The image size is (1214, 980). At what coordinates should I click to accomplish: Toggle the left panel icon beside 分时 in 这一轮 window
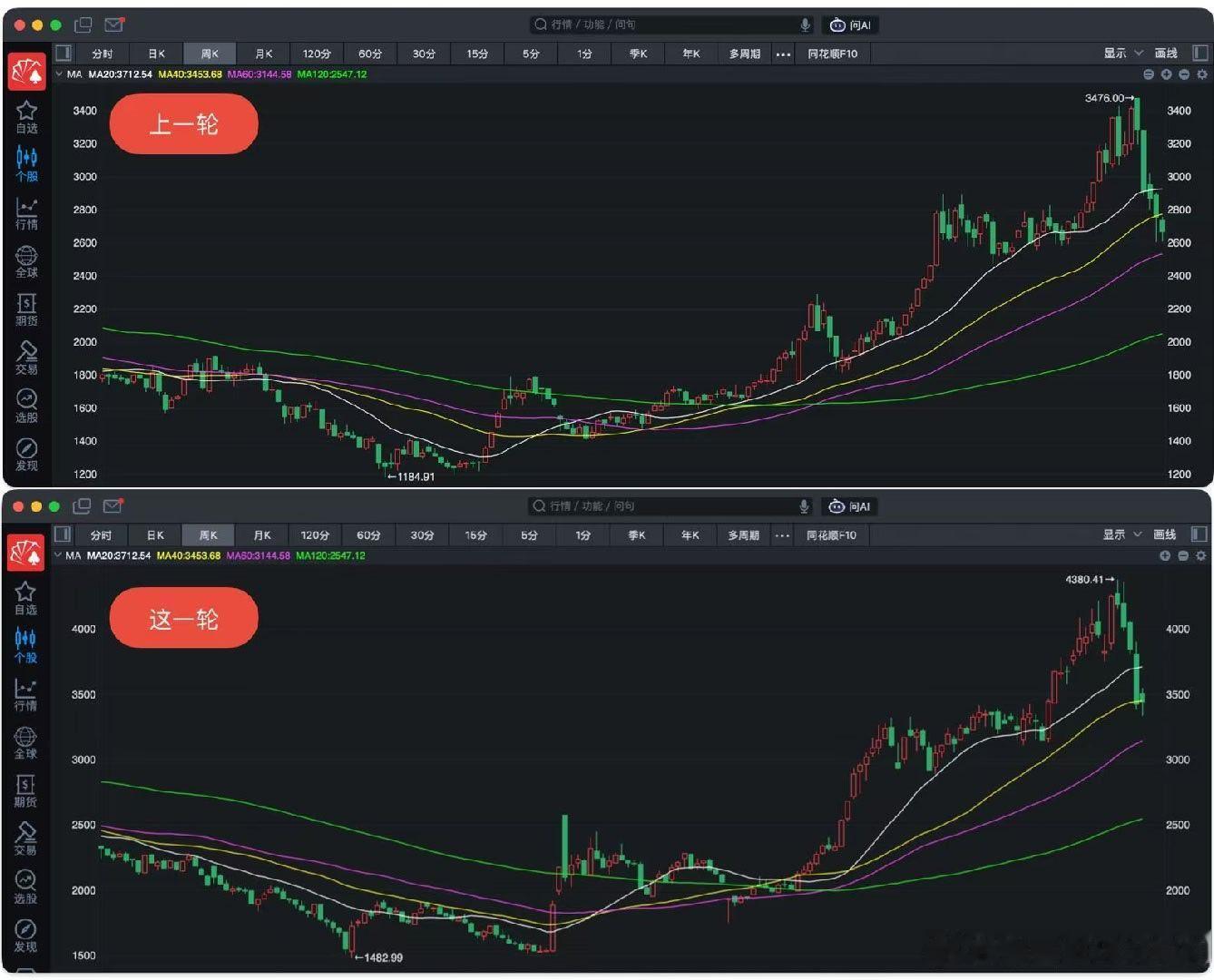pos(63,534)
